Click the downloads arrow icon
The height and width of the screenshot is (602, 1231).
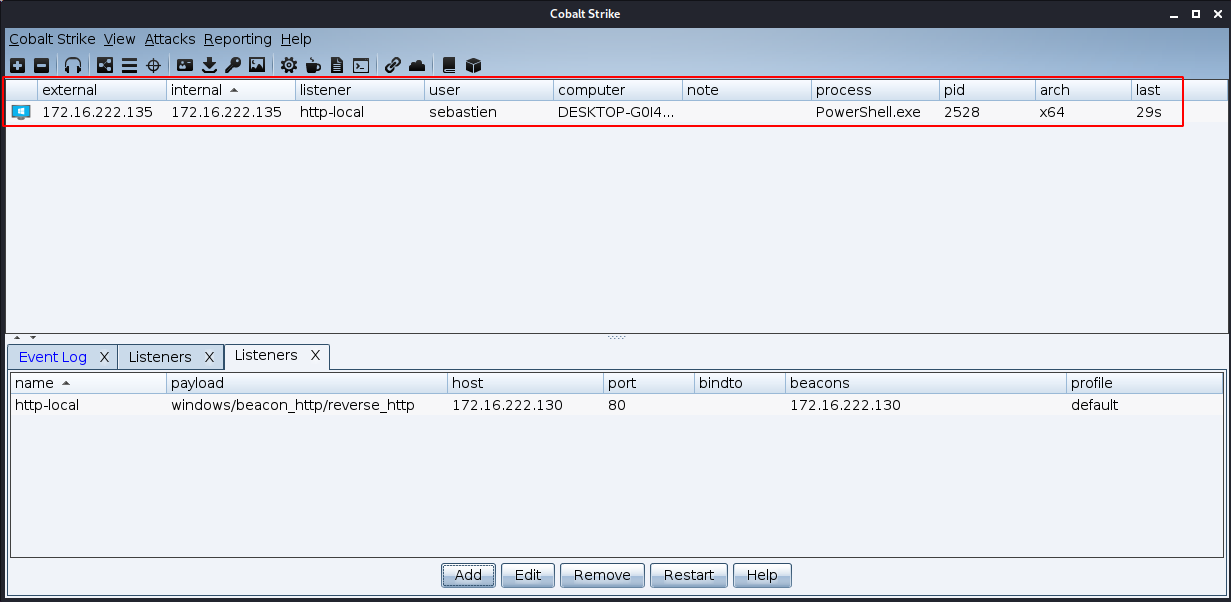click(x=209, y=66)
